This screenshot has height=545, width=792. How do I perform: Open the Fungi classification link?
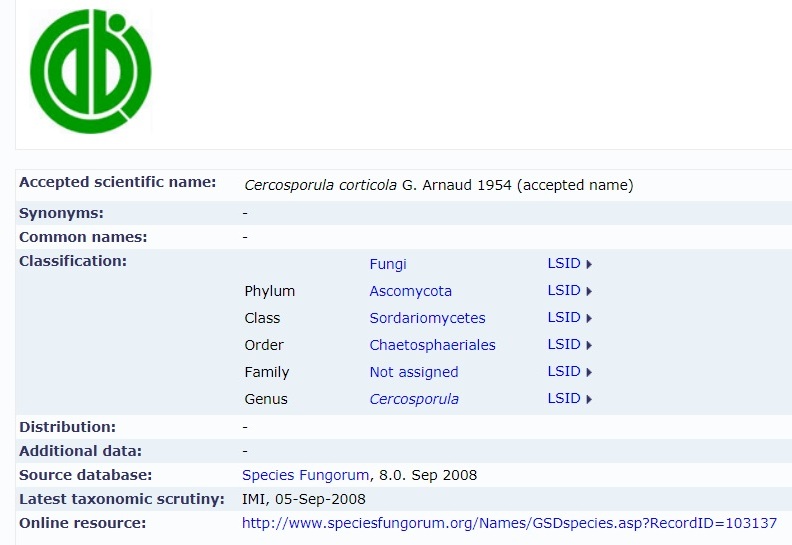click(x=388, y=264)
